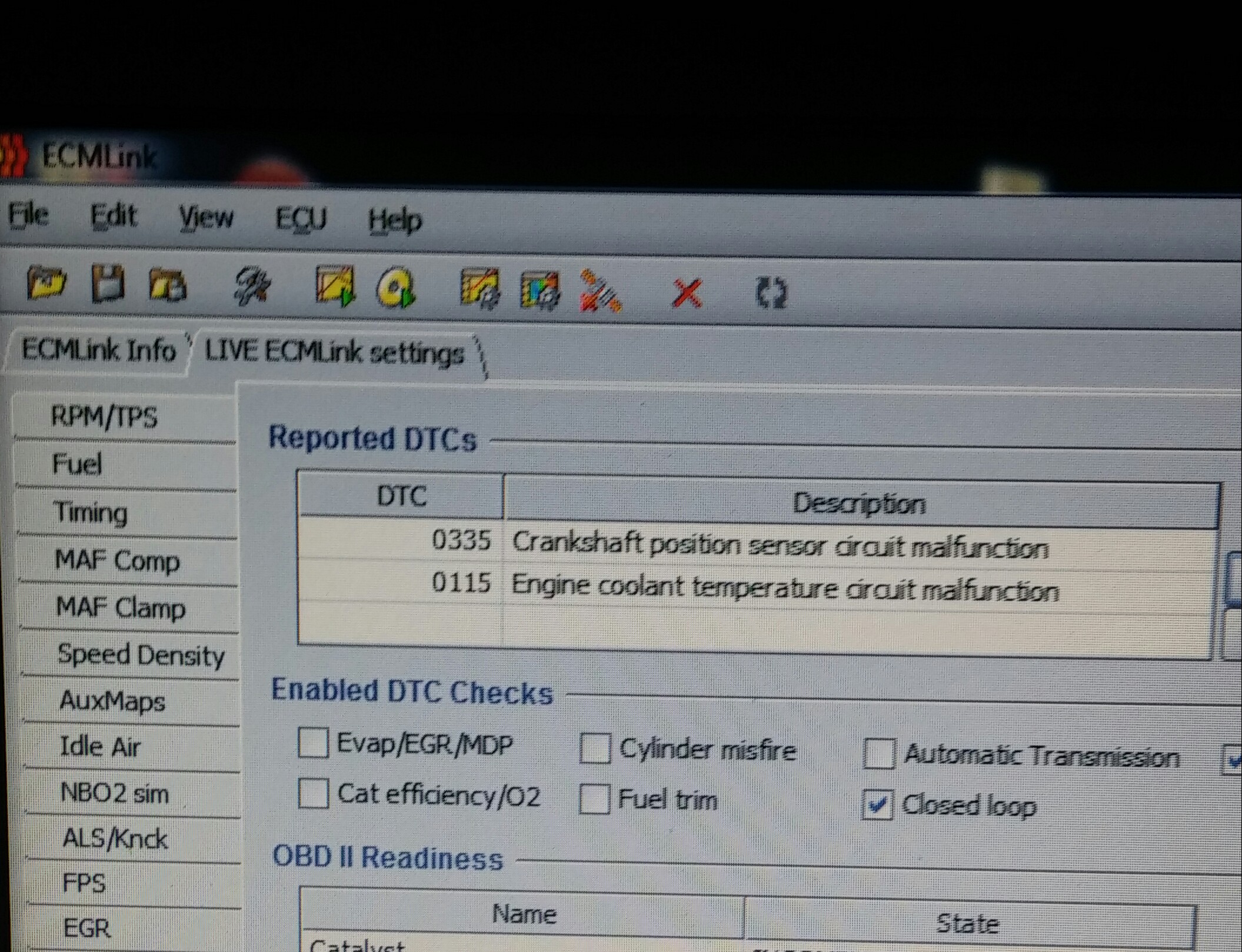Select the Speed Density side tab
Viewport: 1242px width, 952px height.
[x=140, y=655]
